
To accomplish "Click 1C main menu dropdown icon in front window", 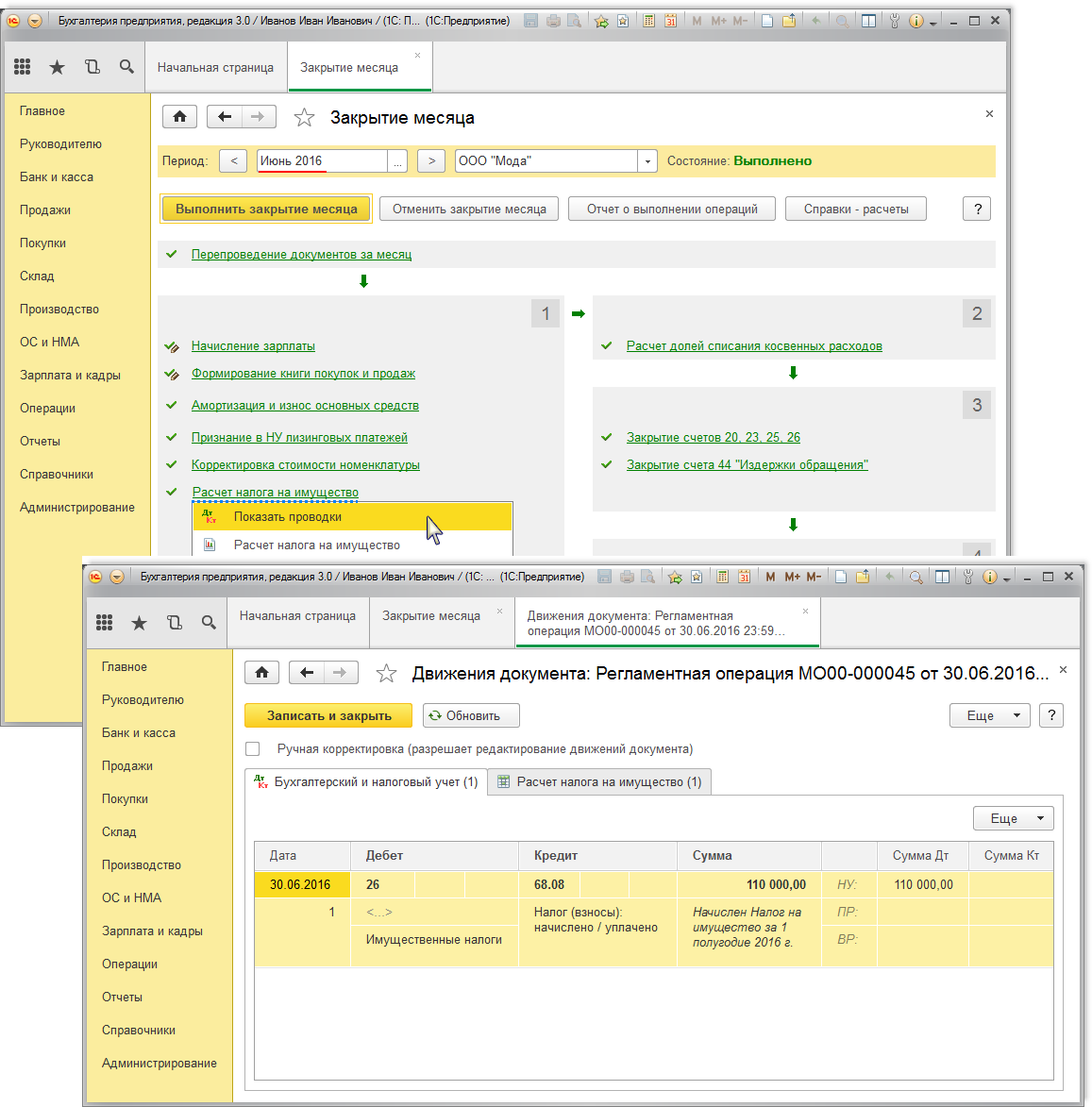I will coord(117,577).
